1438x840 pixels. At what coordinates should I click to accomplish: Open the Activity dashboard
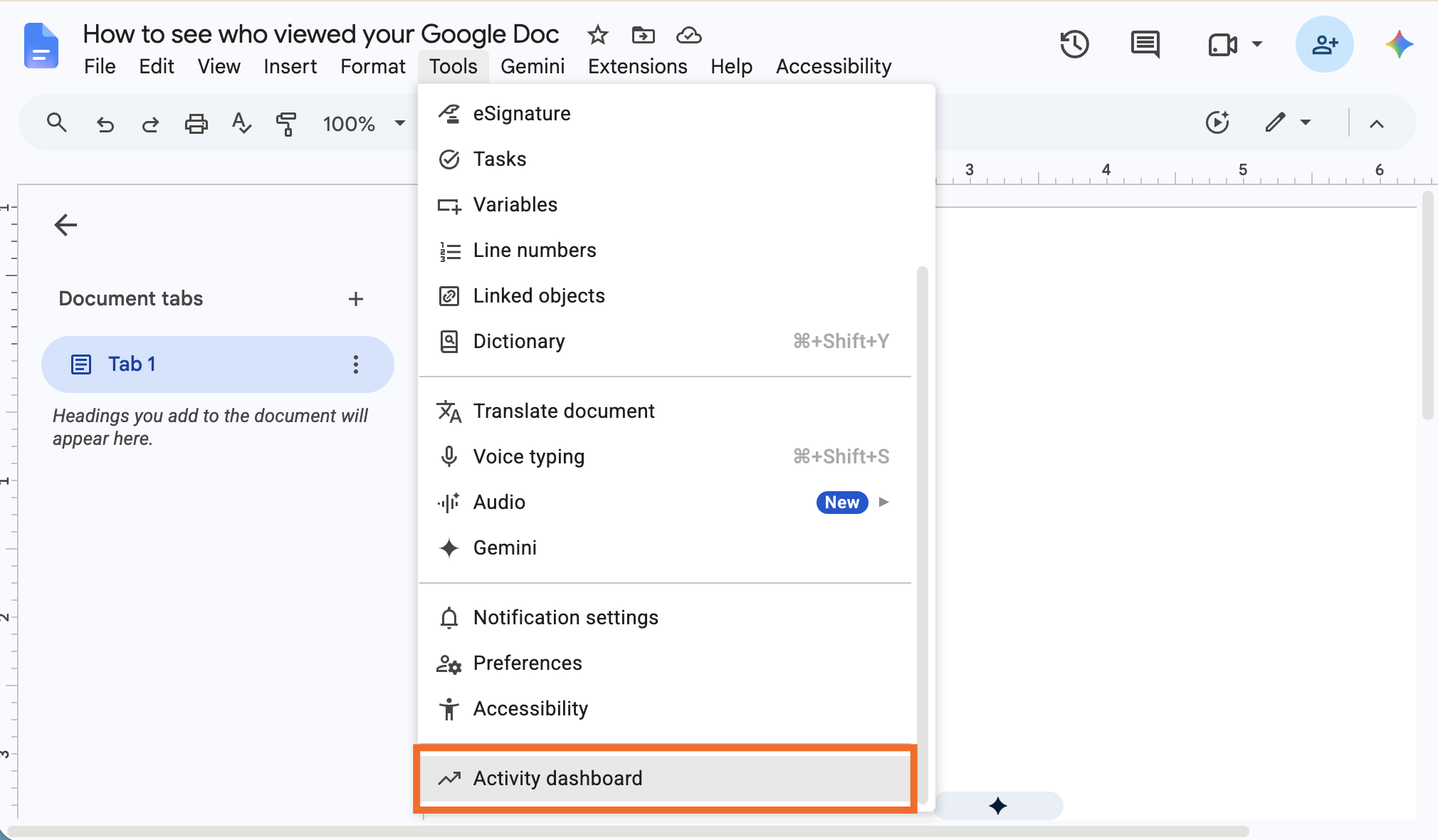(665, 778)
